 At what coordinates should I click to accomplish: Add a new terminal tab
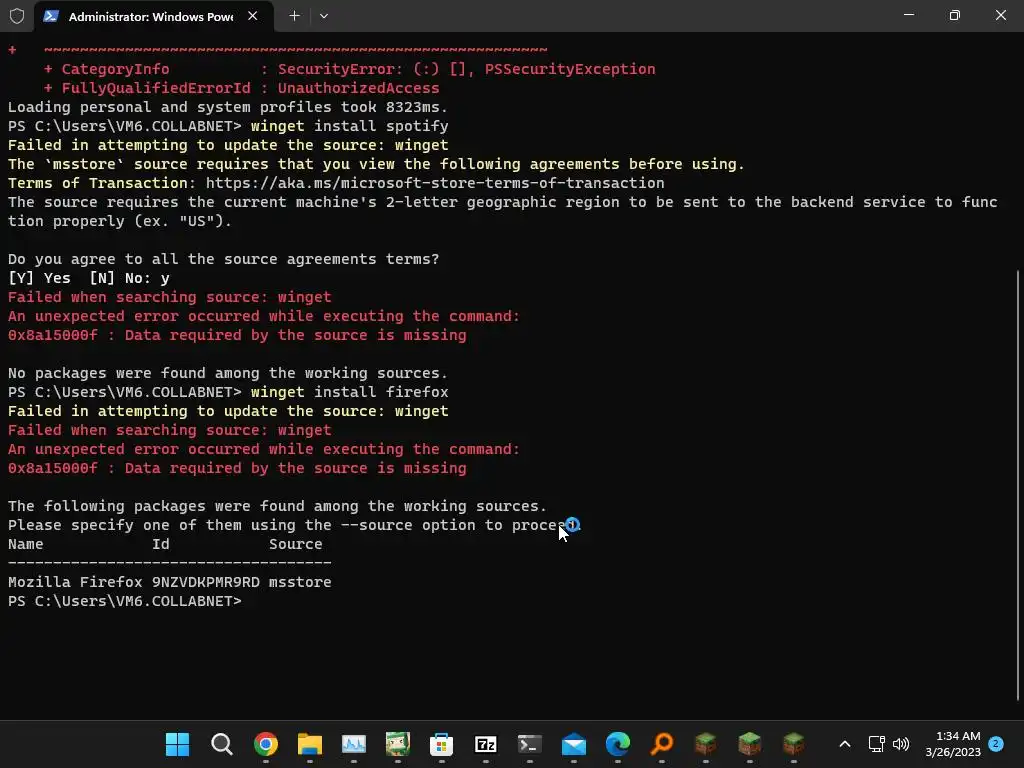click(x=295, y=16)
